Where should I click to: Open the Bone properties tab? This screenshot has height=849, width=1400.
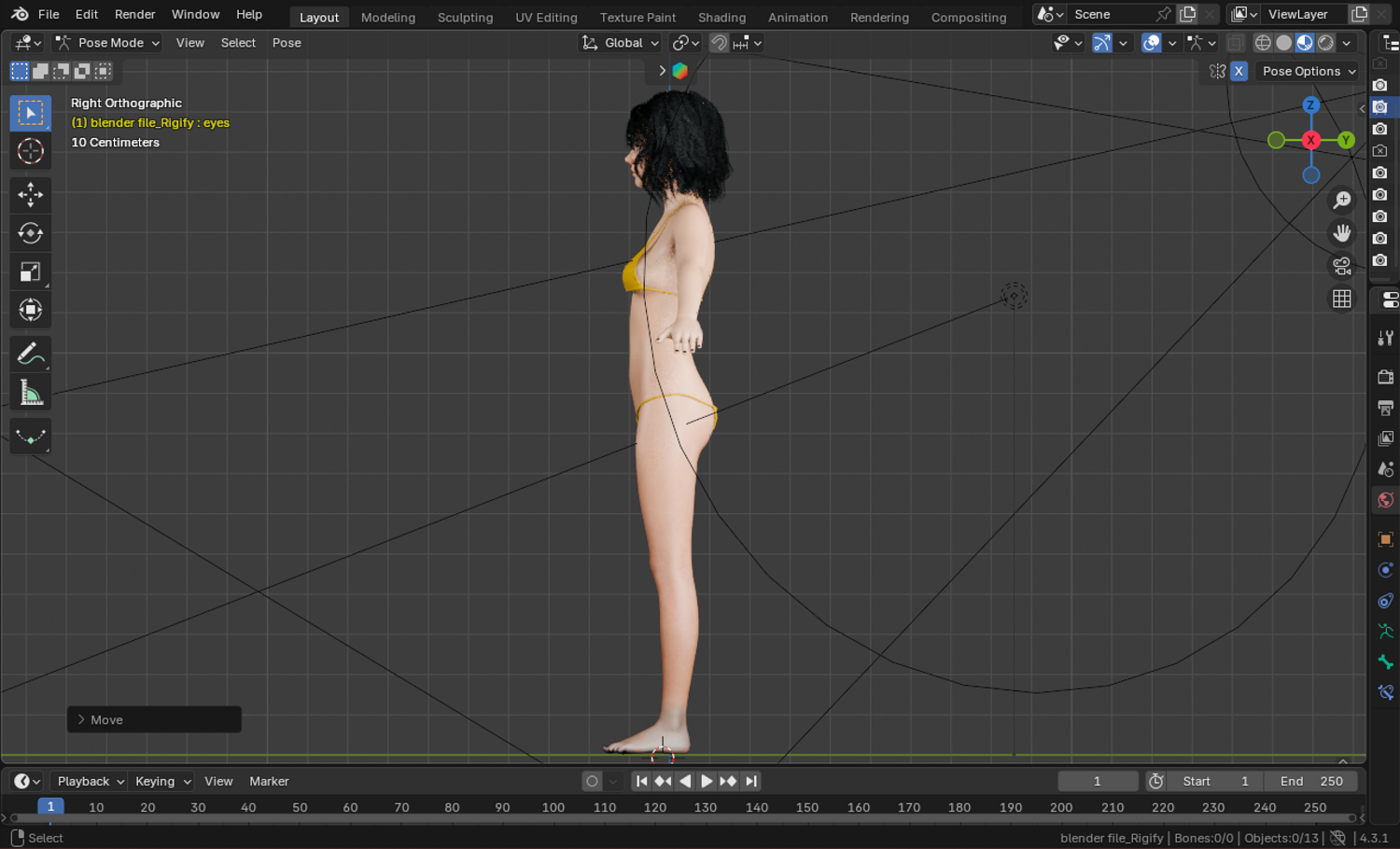[x=1386, y=662]
